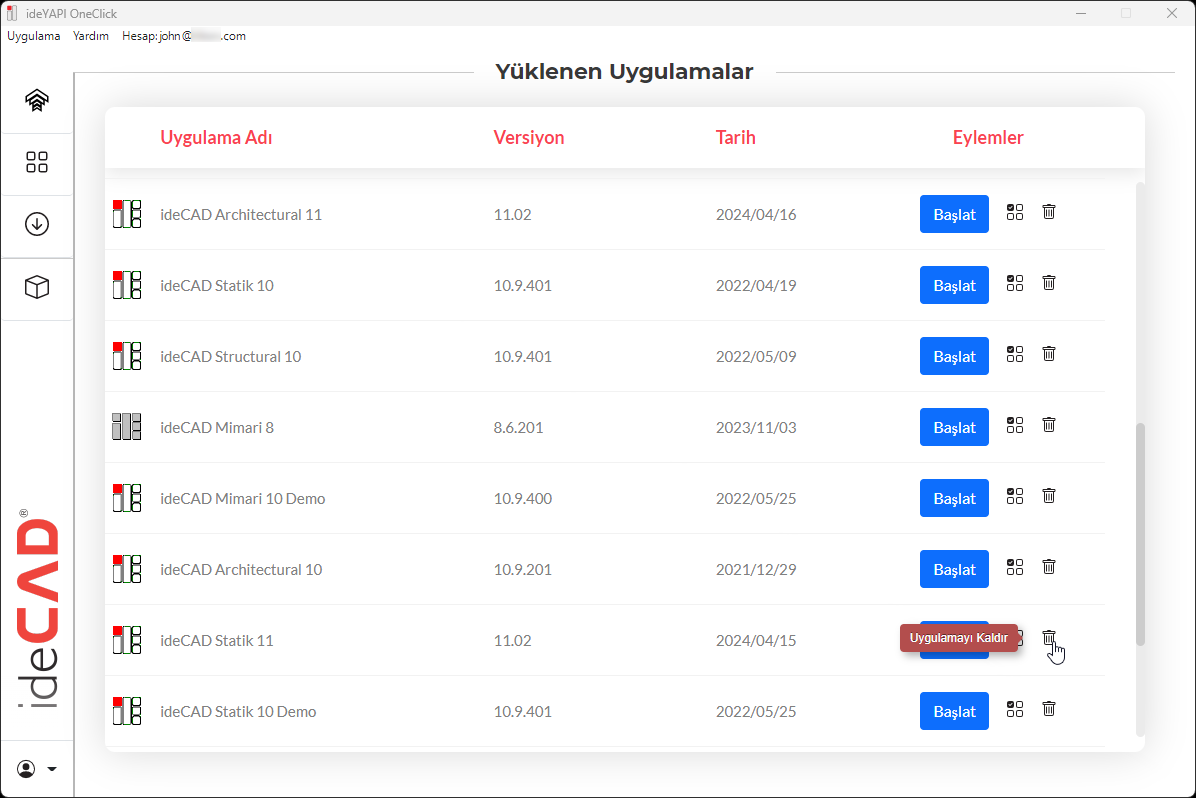
Task: Click grid icon for ideCAD Architectural 10
Action: (1014, 567)
